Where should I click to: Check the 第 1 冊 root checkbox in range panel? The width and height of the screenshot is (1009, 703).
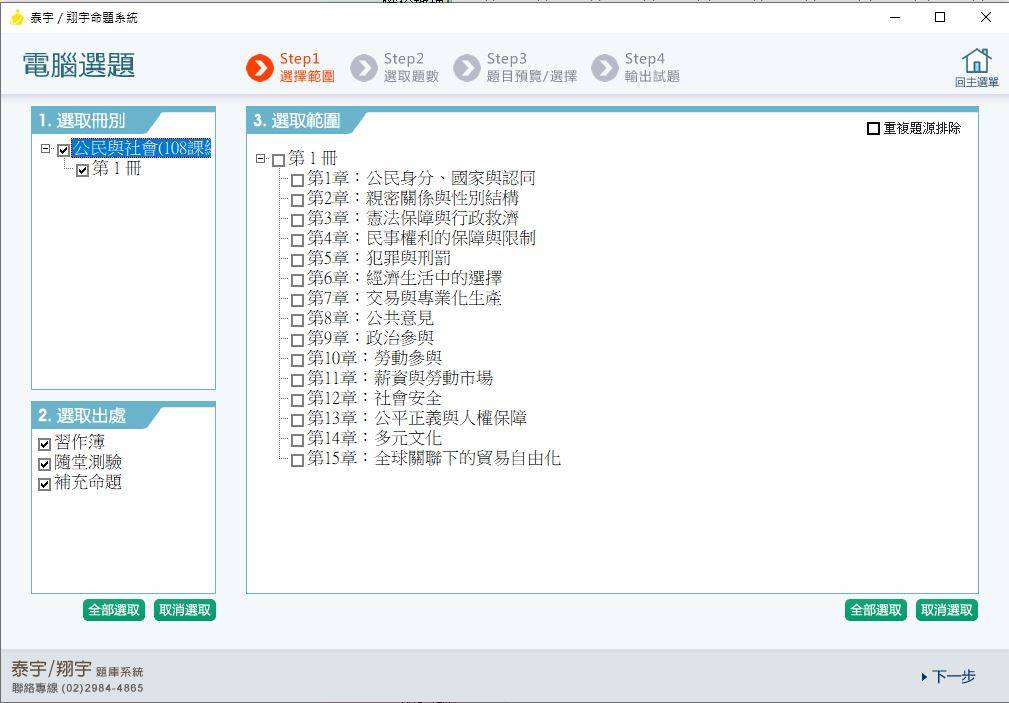[x=279, y=160]
